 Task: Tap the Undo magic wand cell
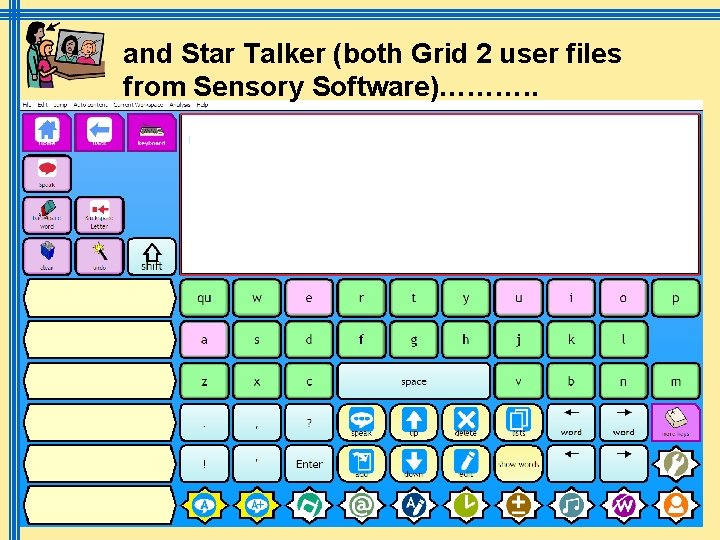pyautogui.click(x=99, y=257)
